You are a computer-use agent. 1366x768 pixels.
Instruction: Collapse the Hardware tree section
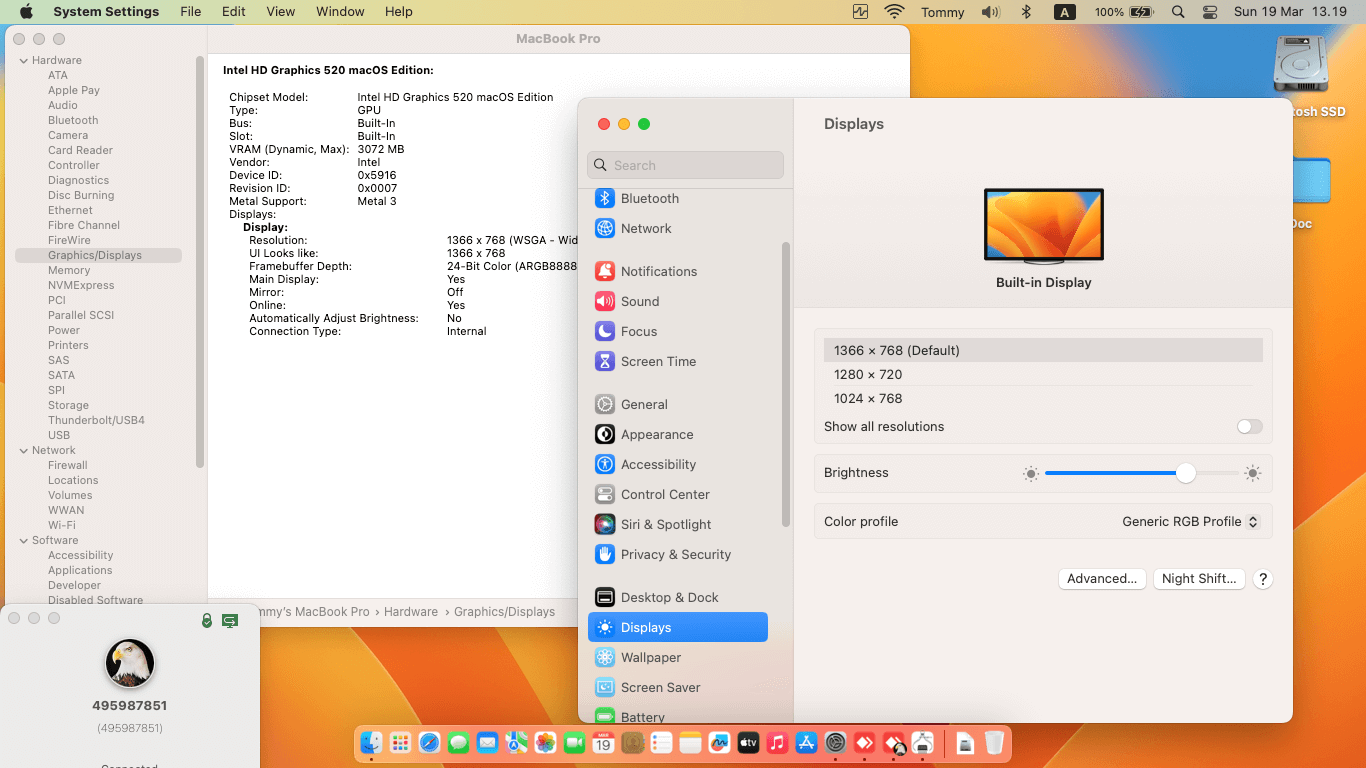[x=24, y=61]
